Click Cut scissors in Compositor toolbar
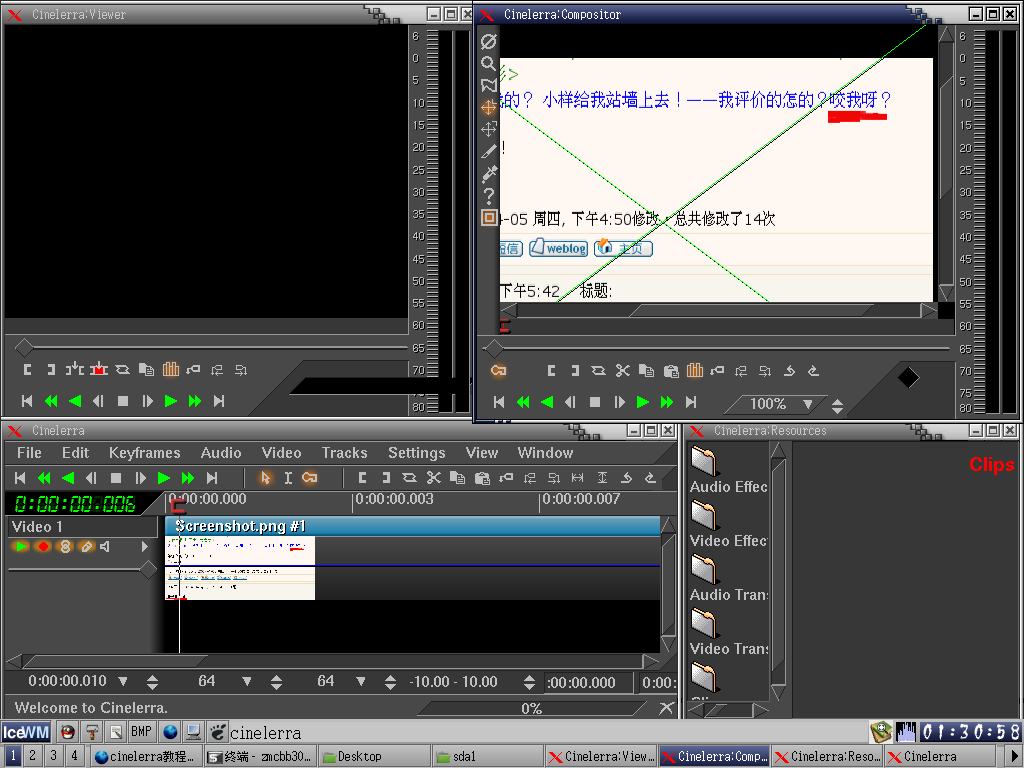 pos(622,371)
